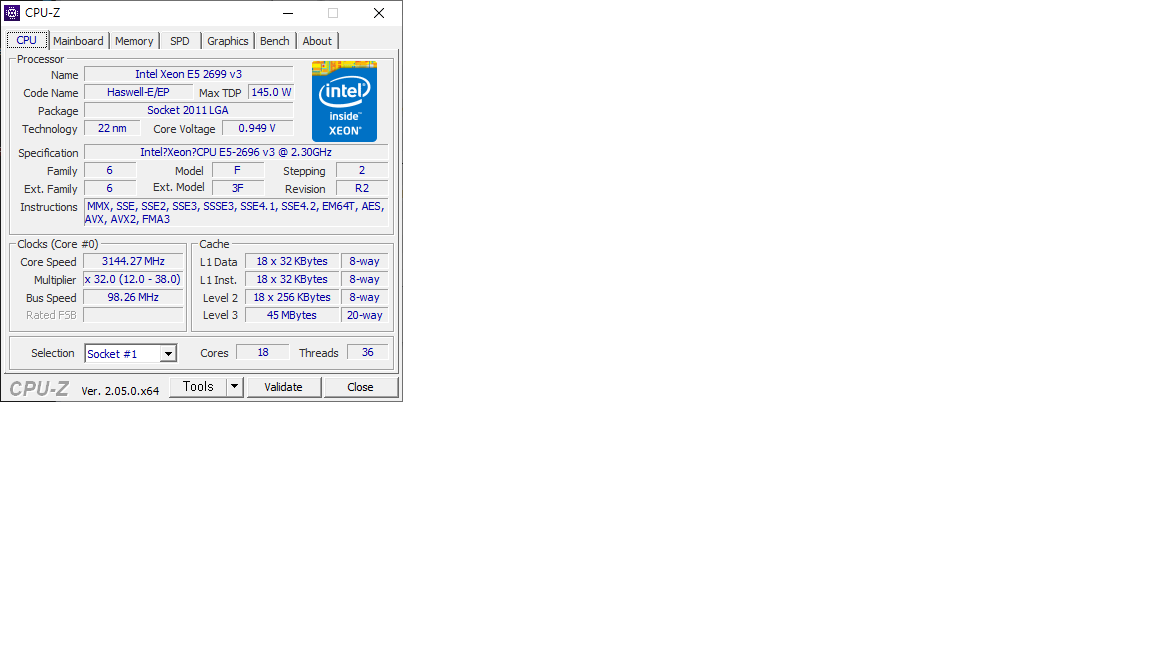Click the Level 2 value 18 x 256 KBytes
Viewport: 1152px width, 648px height.
(x=292, y=298)
